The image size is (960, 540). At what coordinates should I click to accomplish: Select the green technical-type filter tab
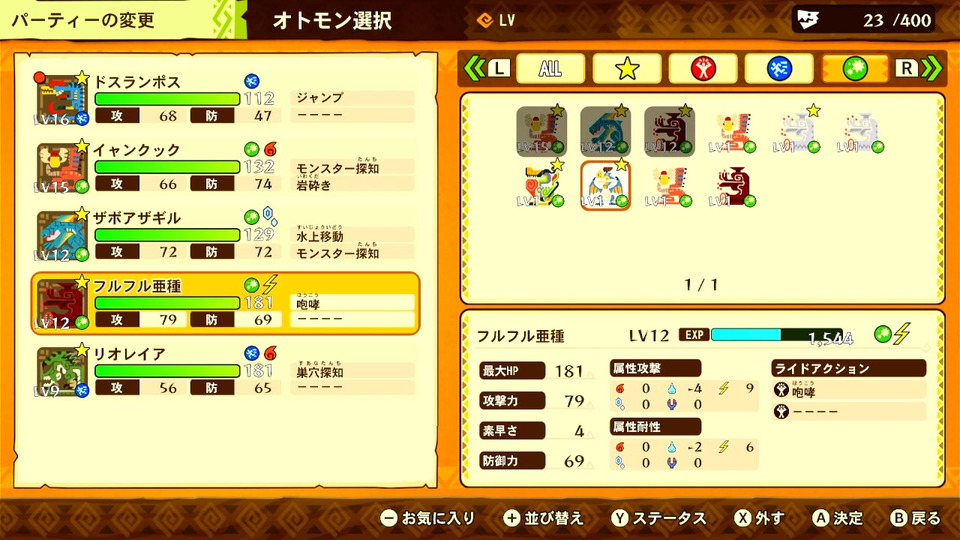(x=855, y=69)
